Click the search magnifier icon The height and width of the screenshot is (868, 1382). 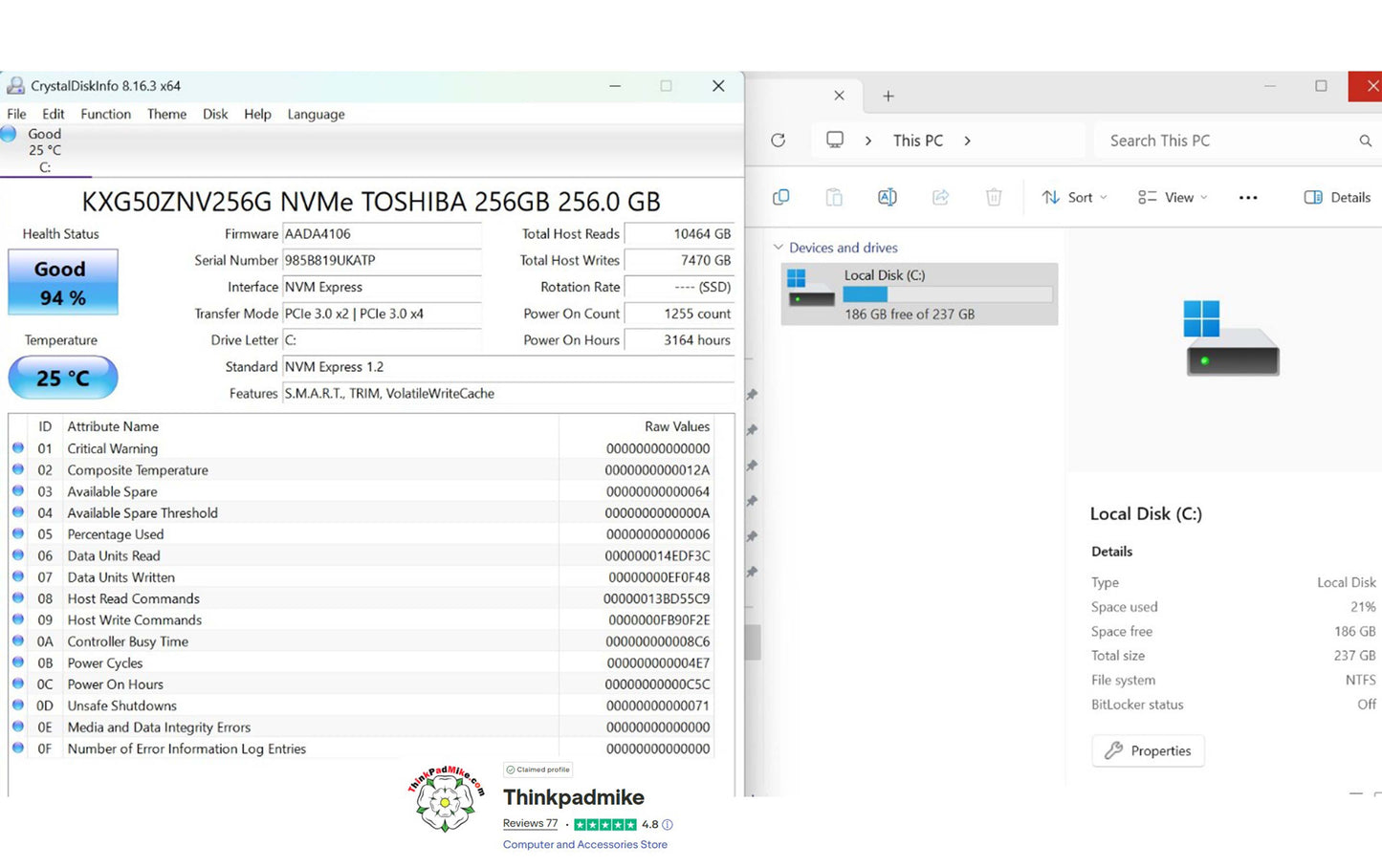[1365, 141]
